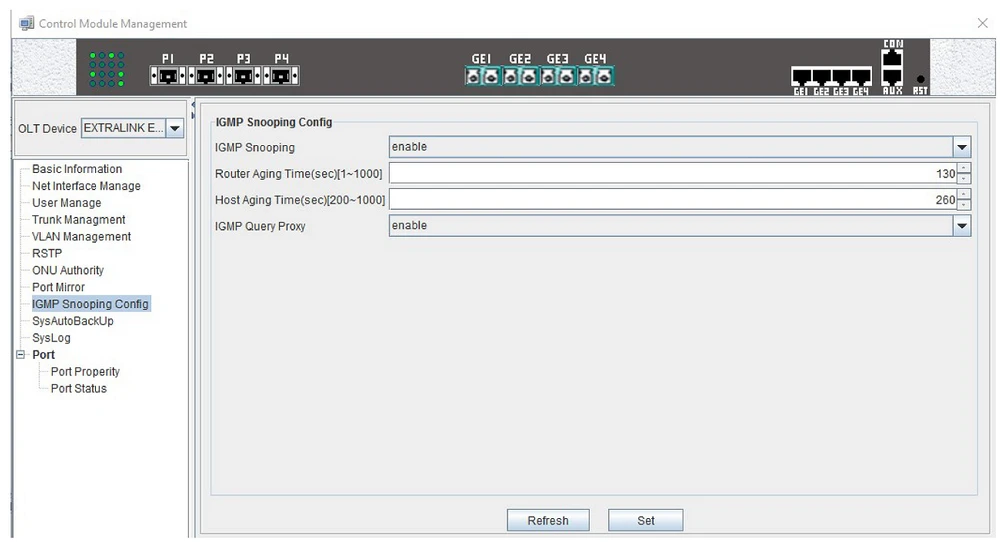Select Port Status under Port
1000x542 pixels.
tap(78, 388)
